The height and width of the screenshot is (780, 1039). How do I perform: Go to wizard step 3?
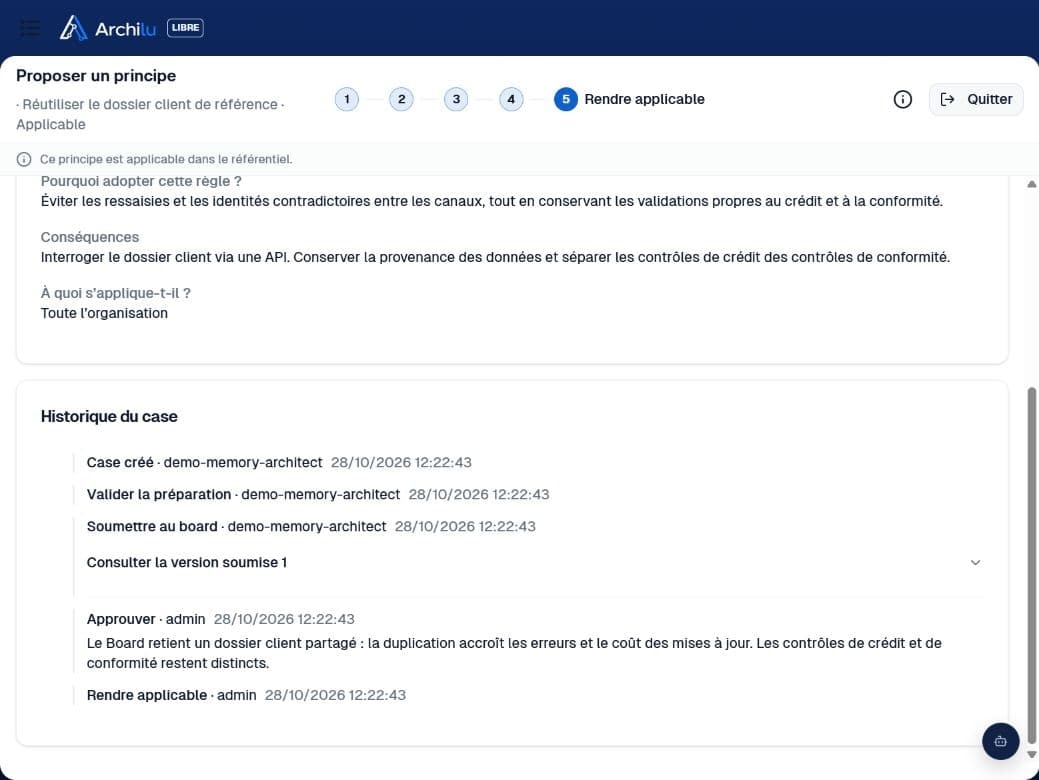(x=456, y=99)
